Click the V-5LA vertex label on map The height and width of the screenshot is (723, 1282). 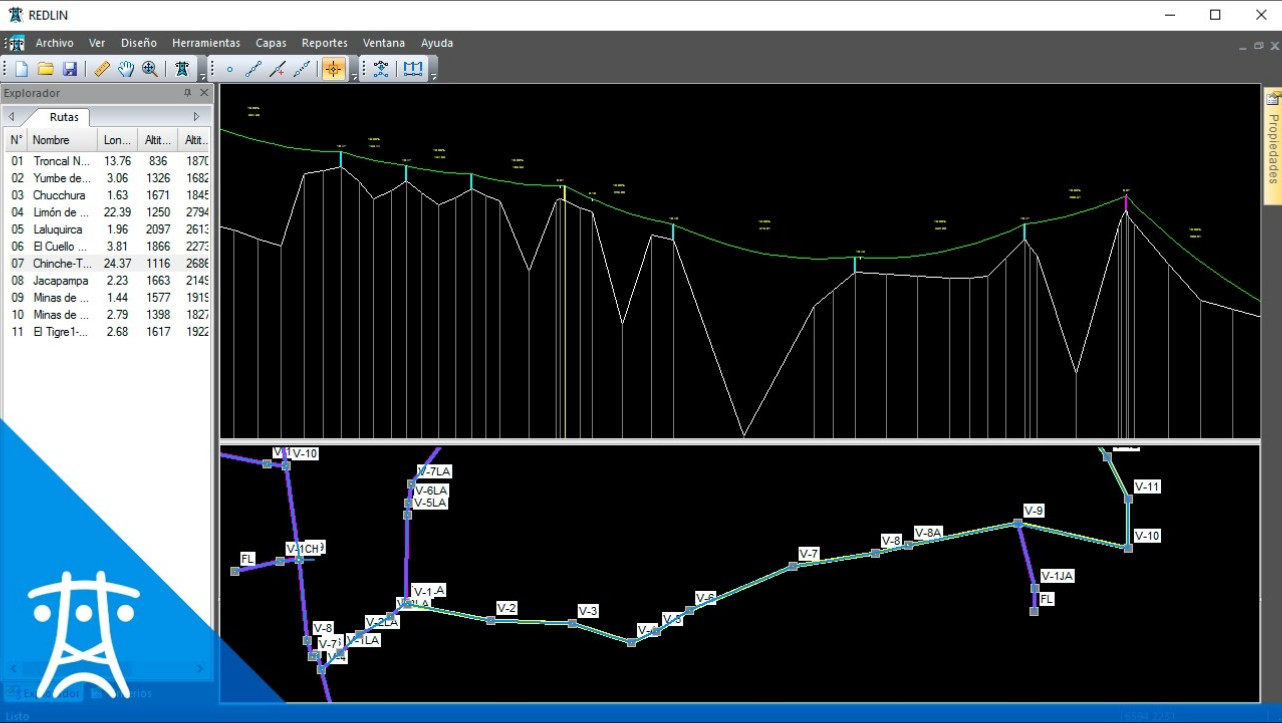[430, 503]
